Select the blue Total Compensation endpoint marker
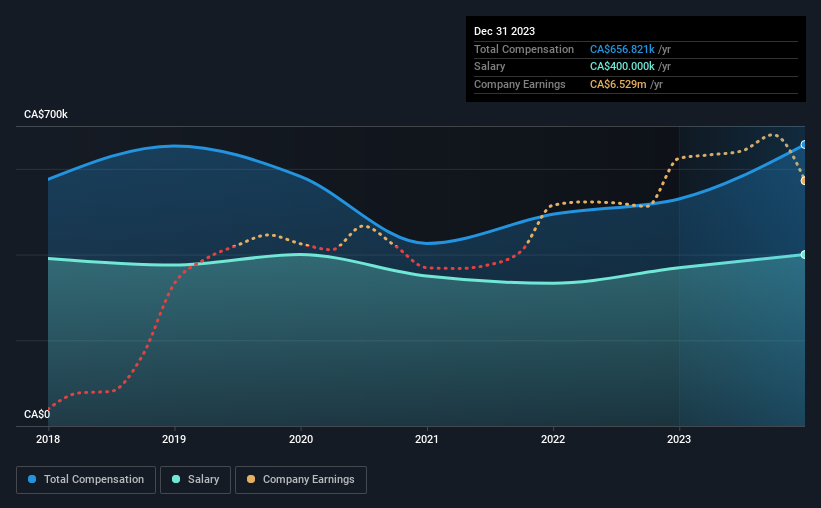 [804, 145]
